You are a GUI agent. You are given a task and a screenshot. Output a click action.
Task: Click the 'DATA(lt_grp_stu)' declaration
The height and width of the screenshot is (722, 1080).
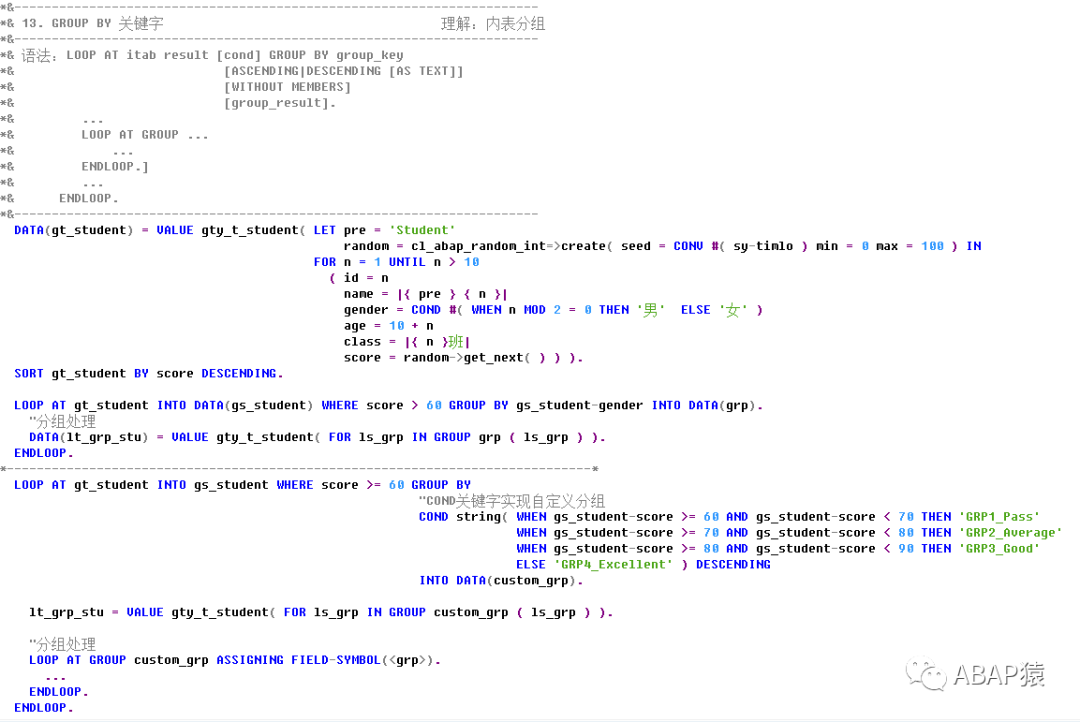[89, 437]
